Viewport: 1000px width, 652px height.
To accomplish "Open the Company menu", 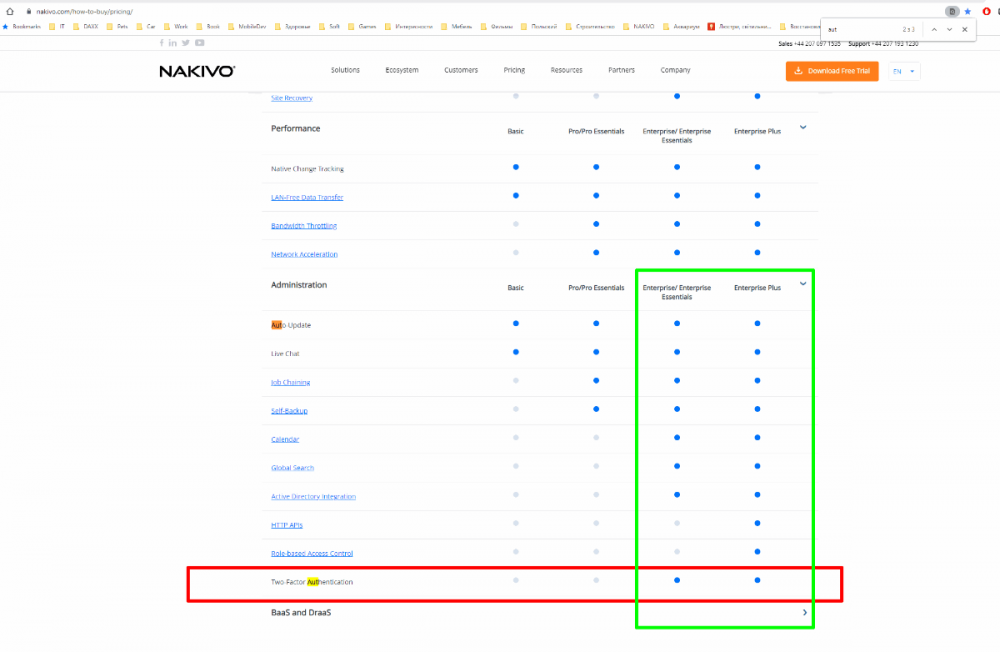I will click(x=675, y=70).
